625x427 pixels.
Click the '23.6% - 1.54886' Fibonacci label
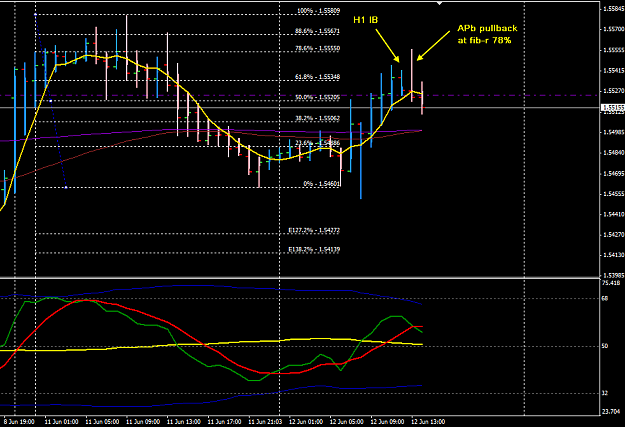tap(317, 143)
